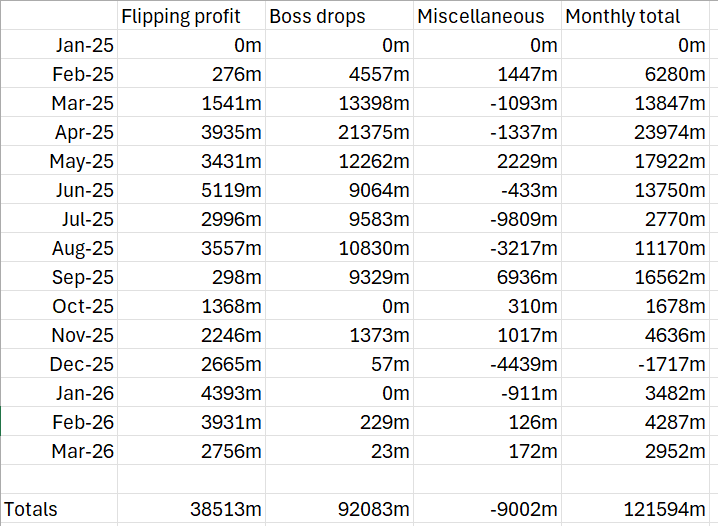Click the 2770m monthly total cell

(x=635, y=219)
